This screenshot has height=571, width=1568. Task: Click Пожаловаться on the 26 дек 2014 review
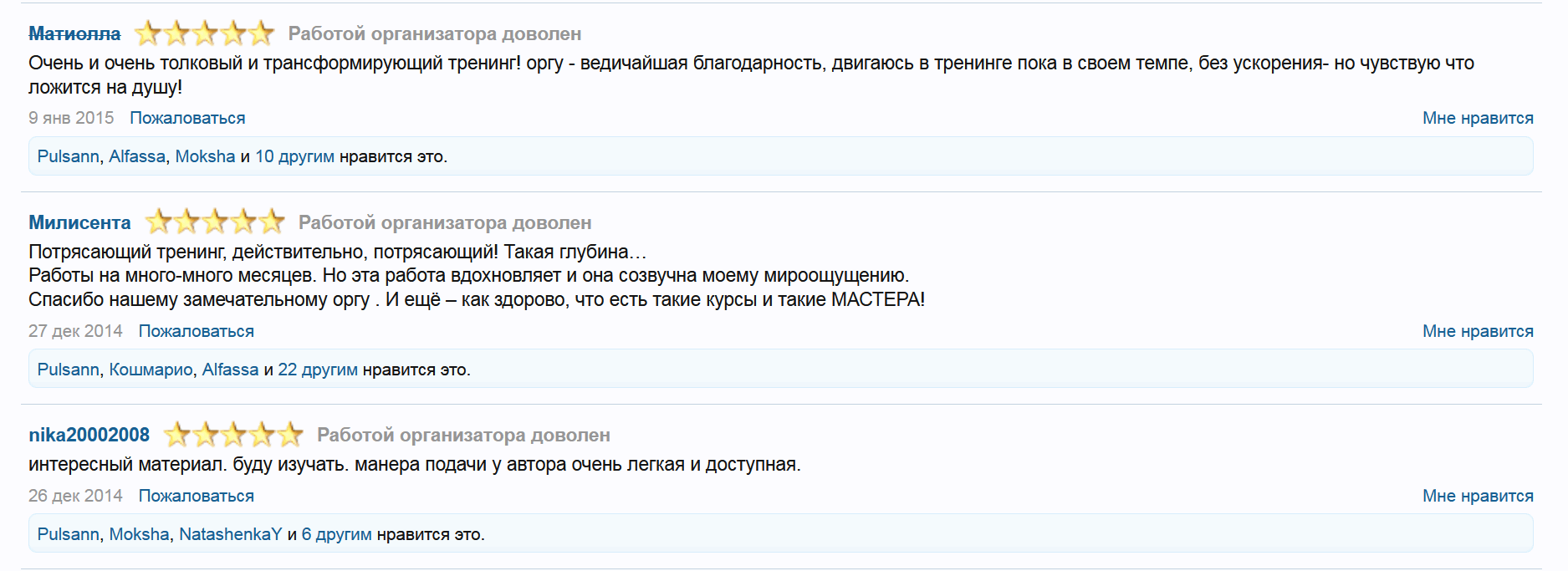point(196,496)
